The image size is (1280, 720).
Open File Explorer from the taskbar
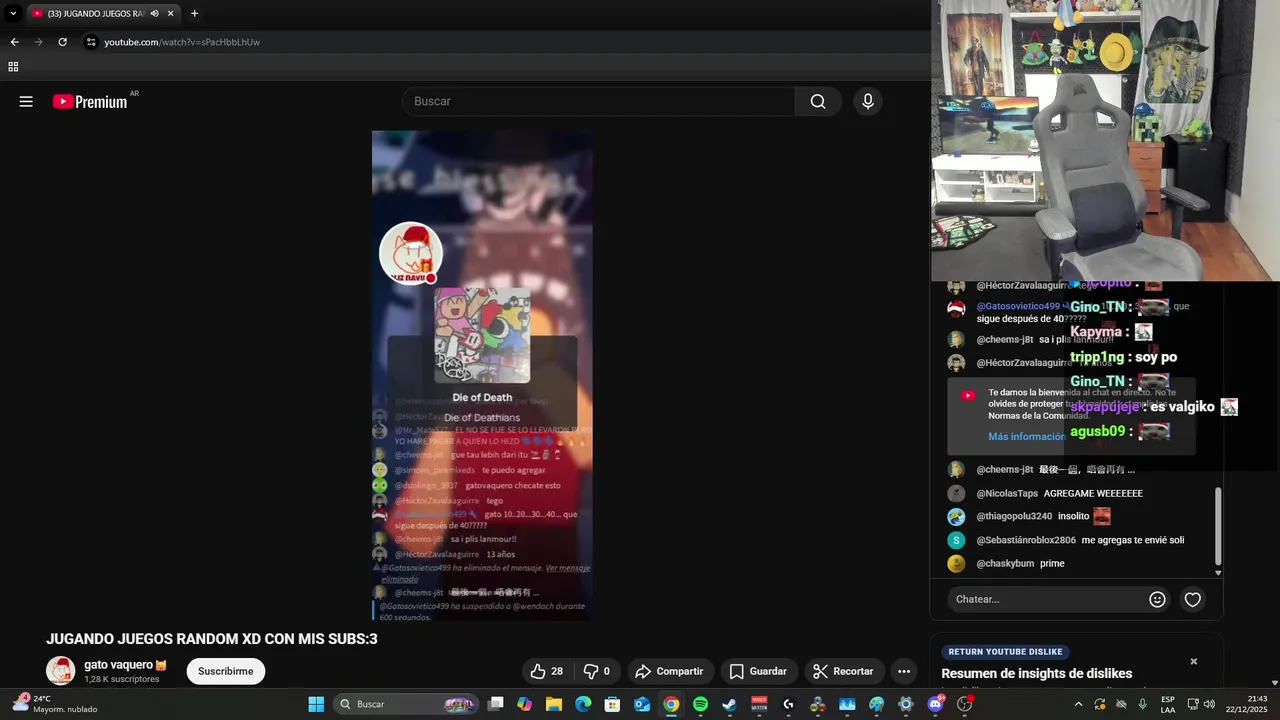tap(554, 704)
